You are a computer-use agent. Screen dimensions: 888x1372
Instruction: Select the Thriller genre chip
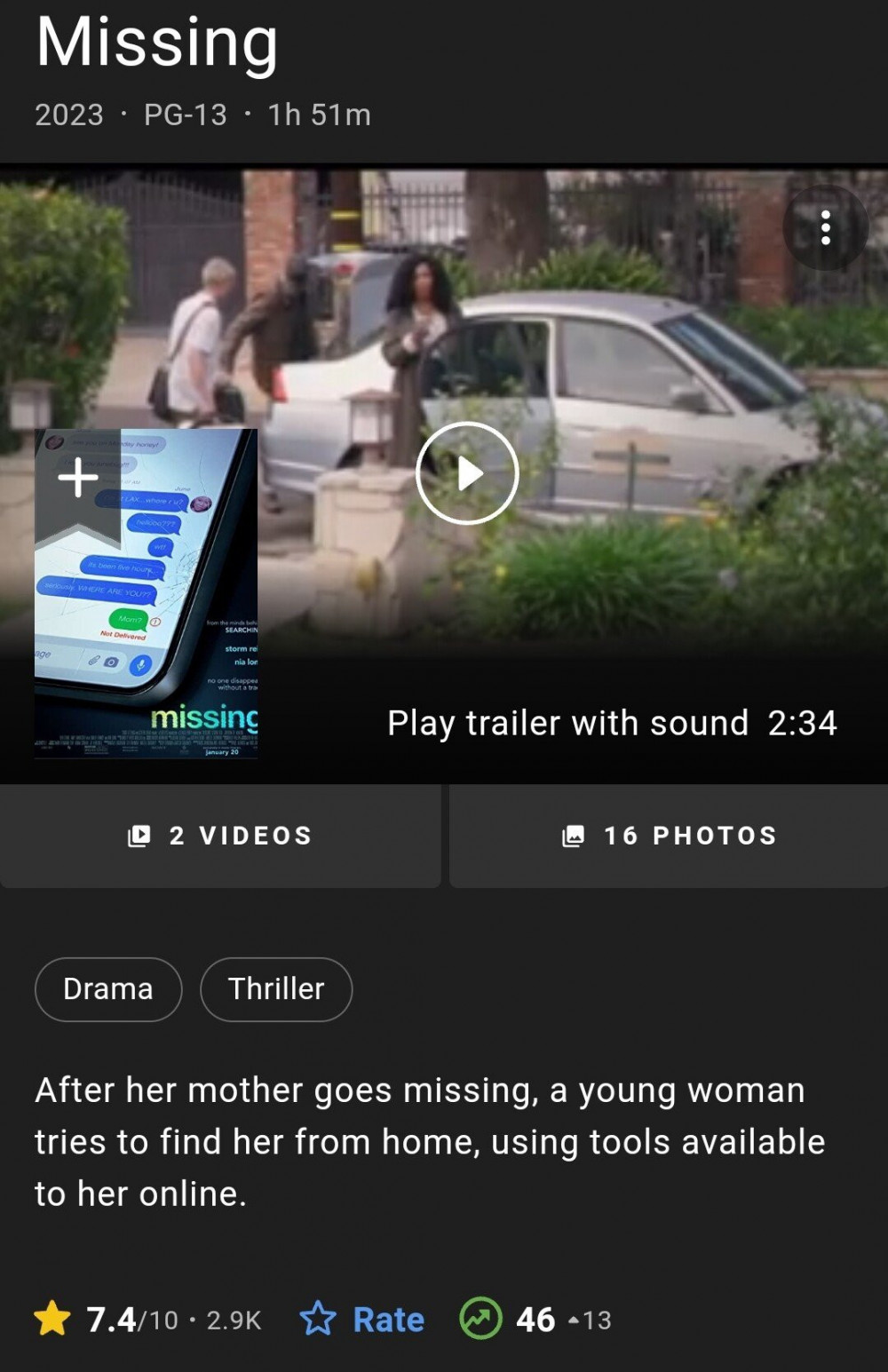(x=276, y=989)
